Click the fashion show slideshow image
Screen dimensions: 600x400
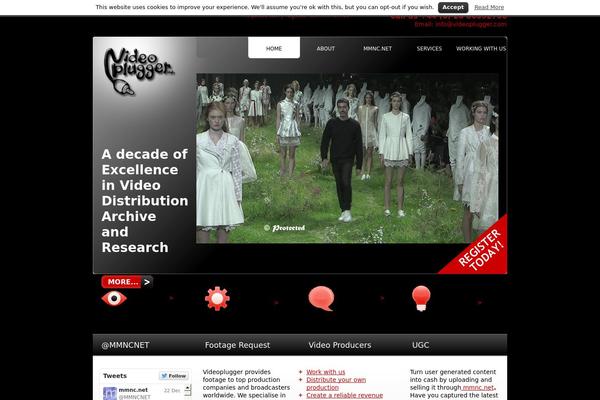(347, 158)
